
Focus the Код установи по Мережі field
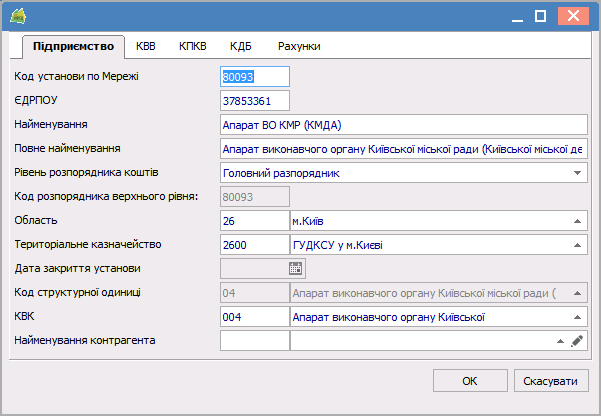point(254,77)
